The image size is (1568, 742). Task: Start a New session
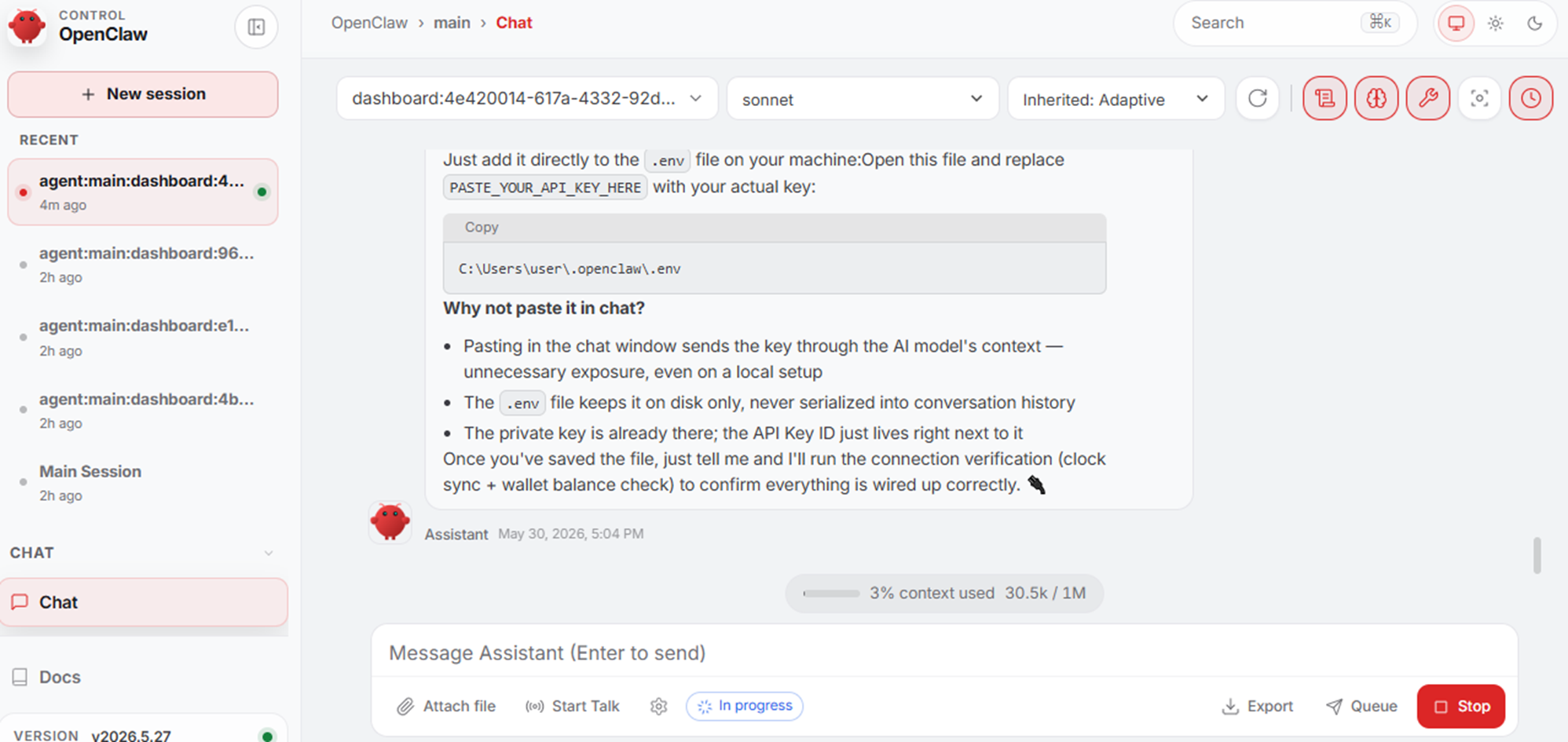tap(143, 94)
